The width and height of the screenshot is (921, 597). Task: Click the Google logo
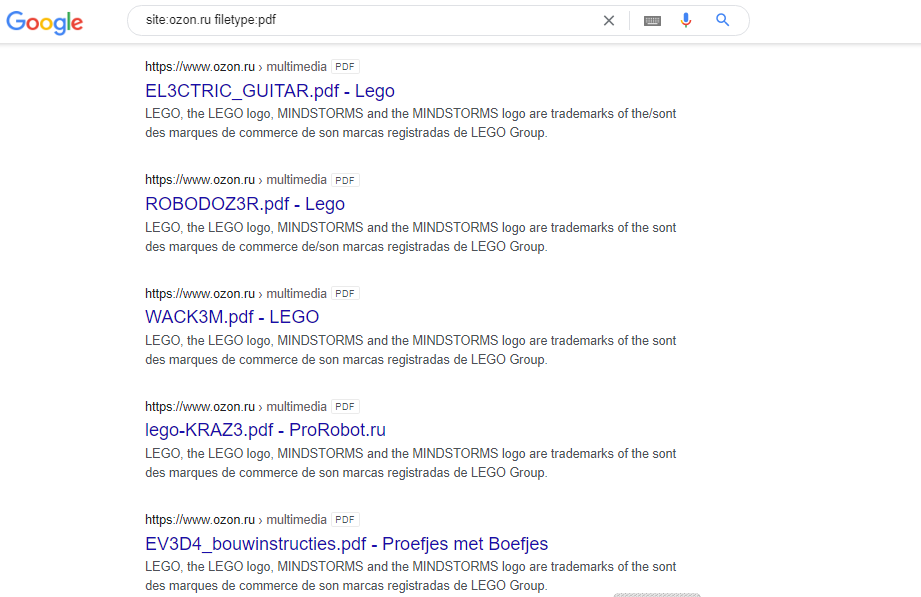pos(45,22)
